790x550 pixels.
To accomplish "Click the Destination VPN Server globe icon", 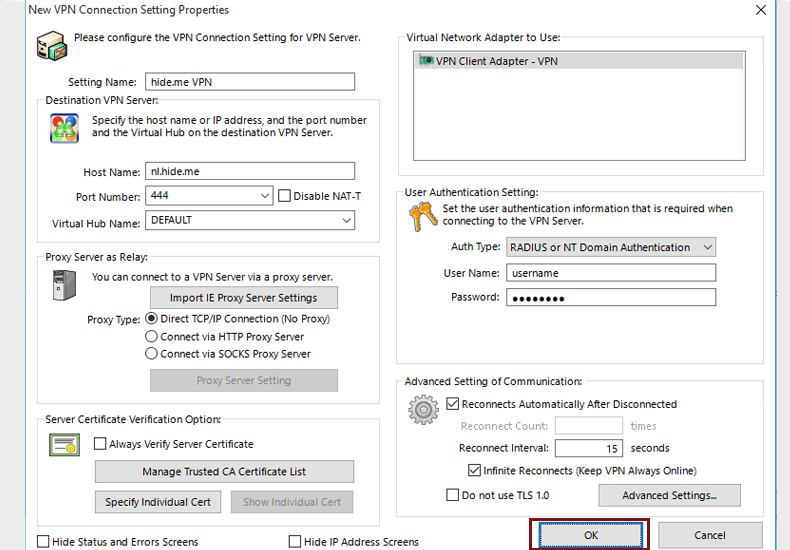I will coord(64,129).
